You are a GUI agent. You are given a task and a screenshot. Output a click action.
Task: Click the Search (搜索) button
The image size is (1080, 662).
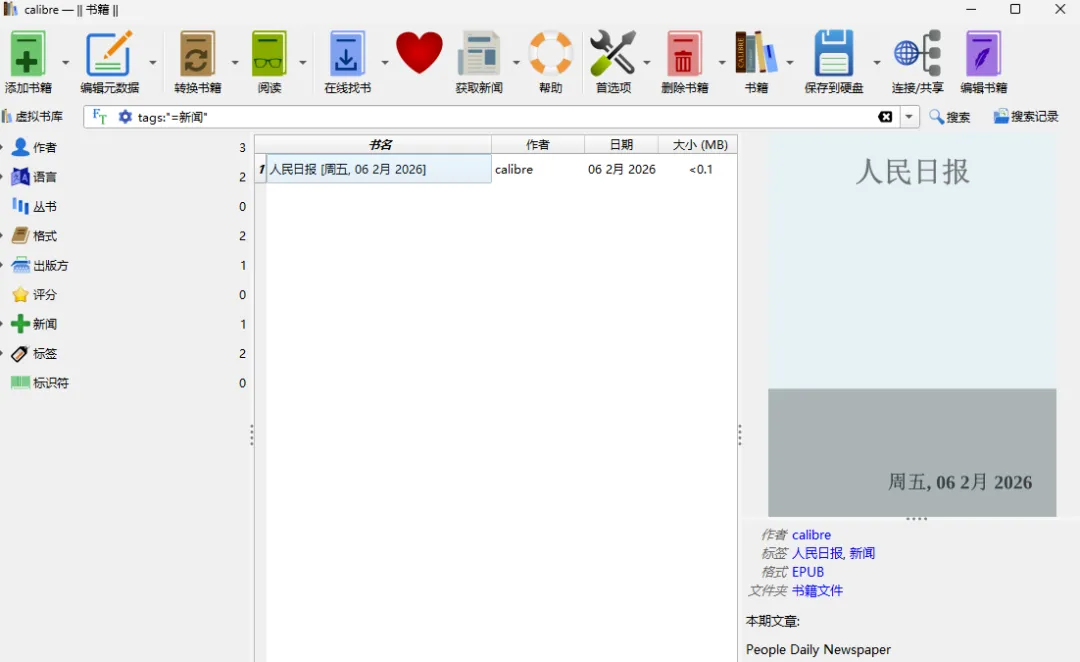(x=950, y=117)
